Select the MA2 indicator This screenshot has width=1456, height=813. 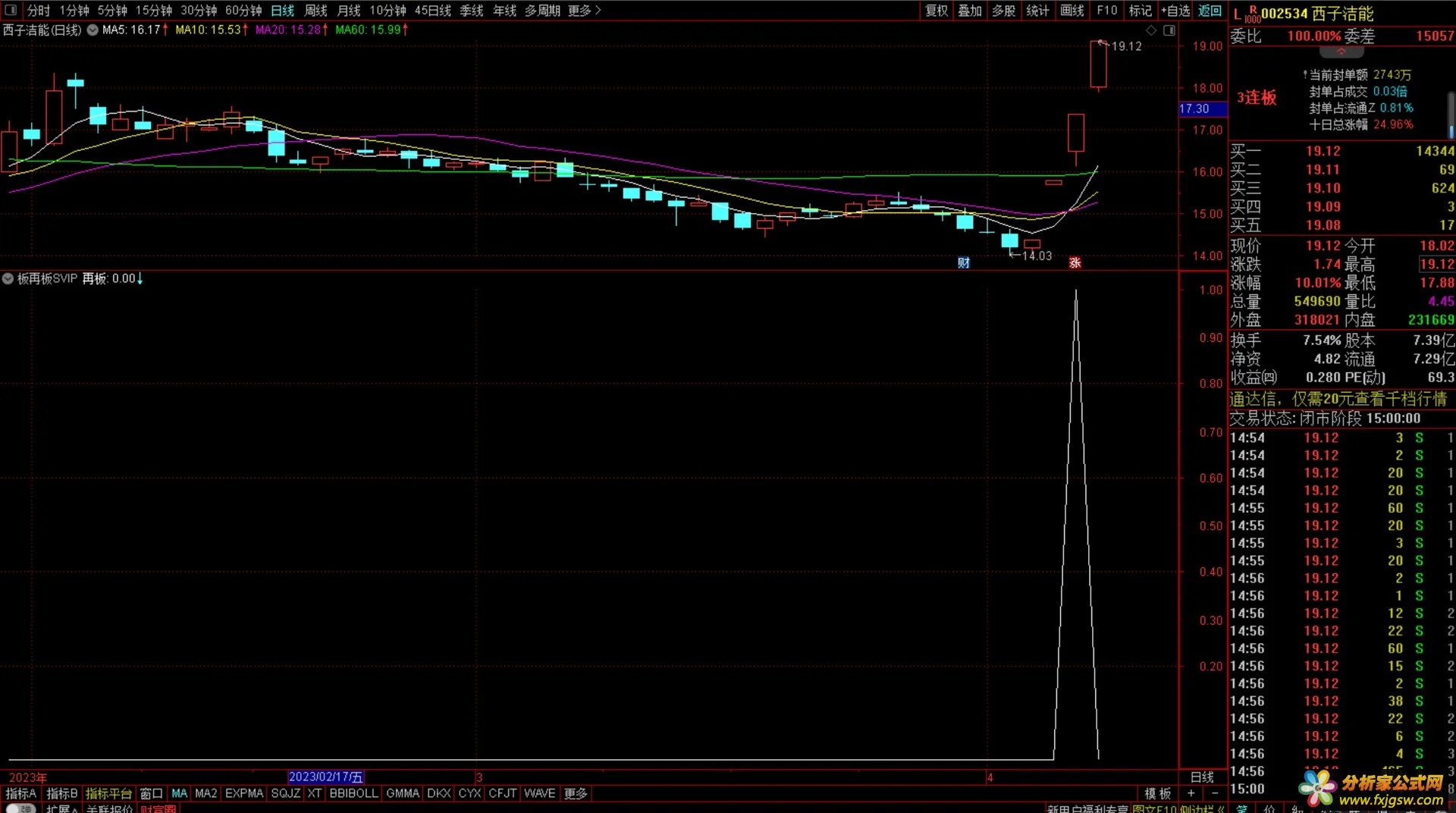pyautogui.click(x=206, y=793)
